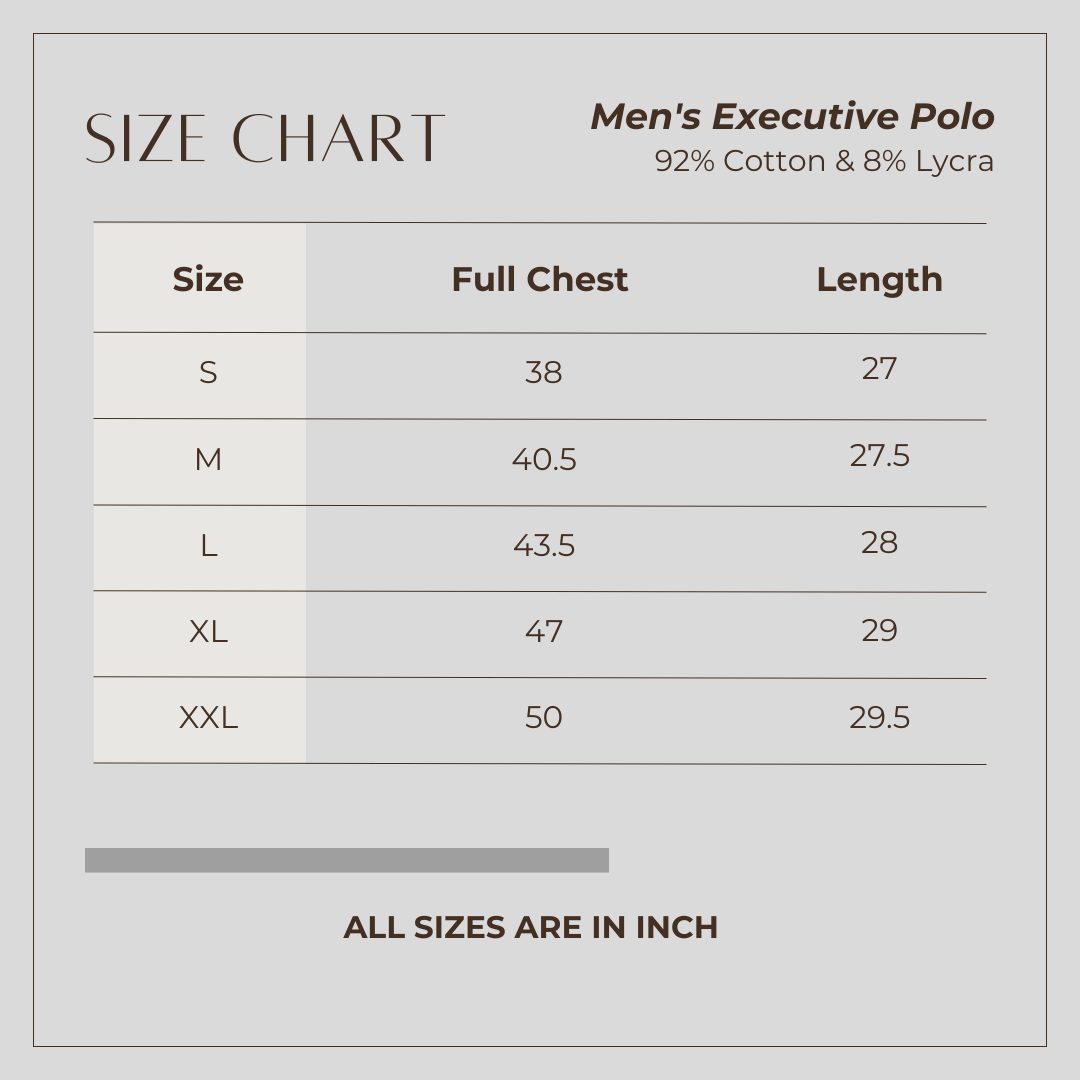Viewport: 1080px width, 1080px height.
Task: Select the 92% Cotton & 8% Lycra text
Action: (x=824, y=161)
